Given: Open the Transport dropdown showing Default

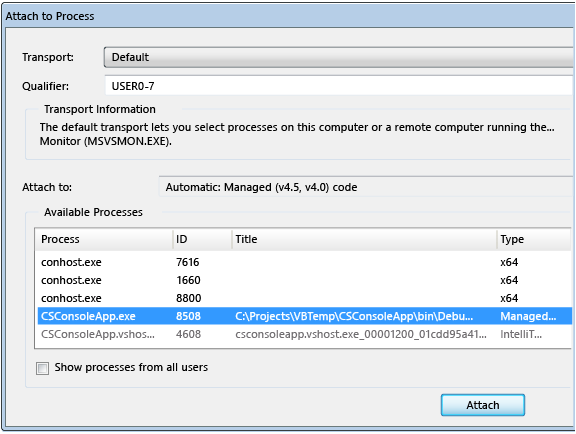Looking at the screenshot, I should [339, 57].
